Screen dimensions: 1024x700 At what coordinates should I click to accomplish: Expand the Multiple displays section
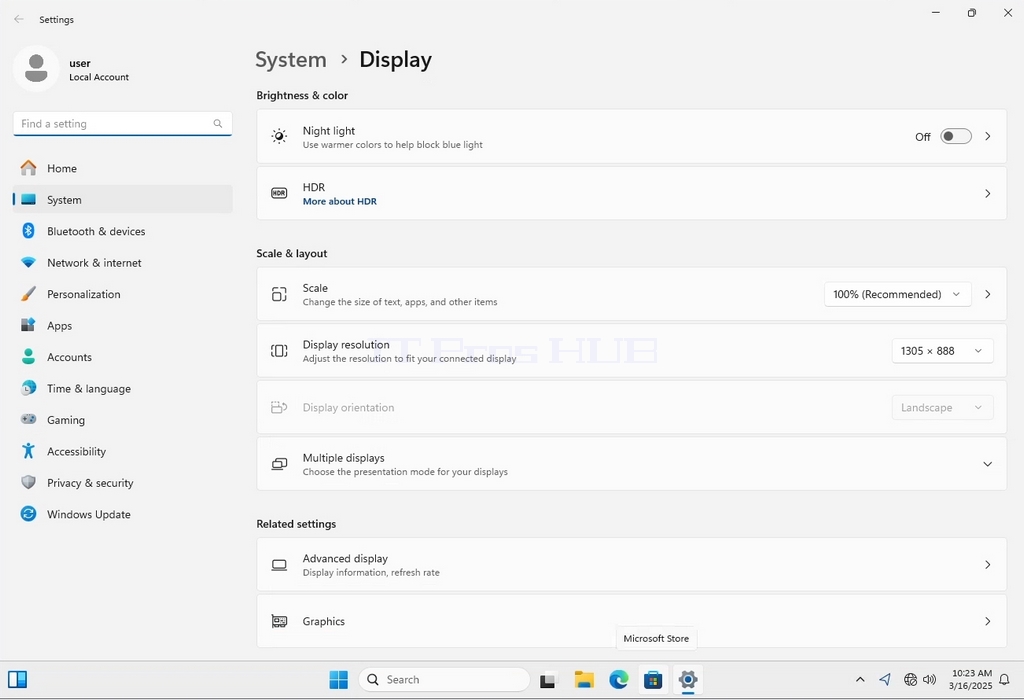pos(987,464)
